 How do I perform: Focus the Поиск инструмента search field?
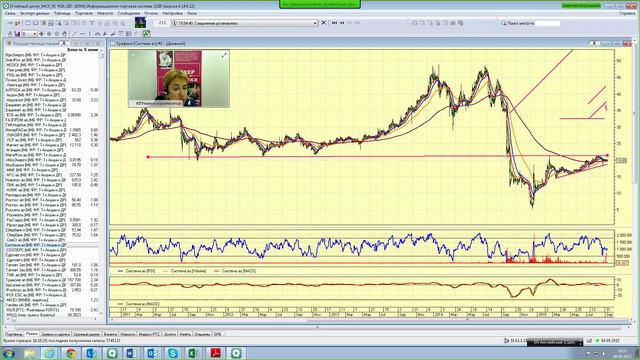click(x=547, y=23)
